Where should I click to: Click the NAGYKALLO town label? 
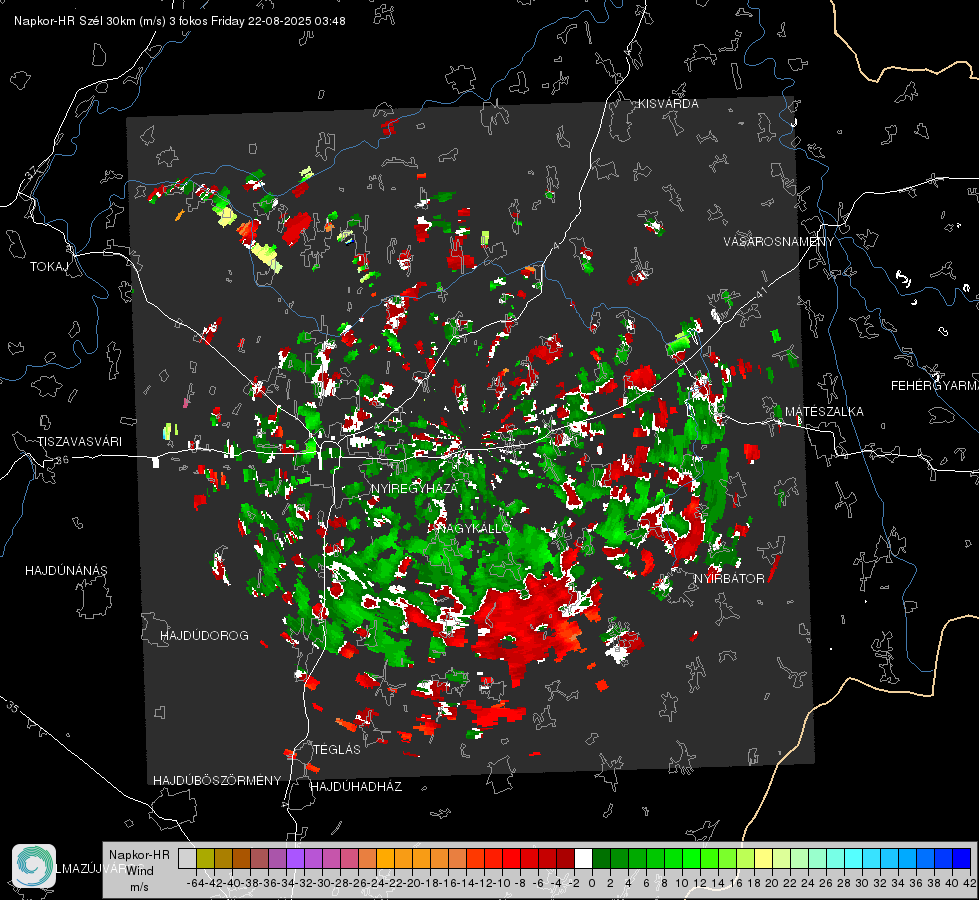coord(475,528)
